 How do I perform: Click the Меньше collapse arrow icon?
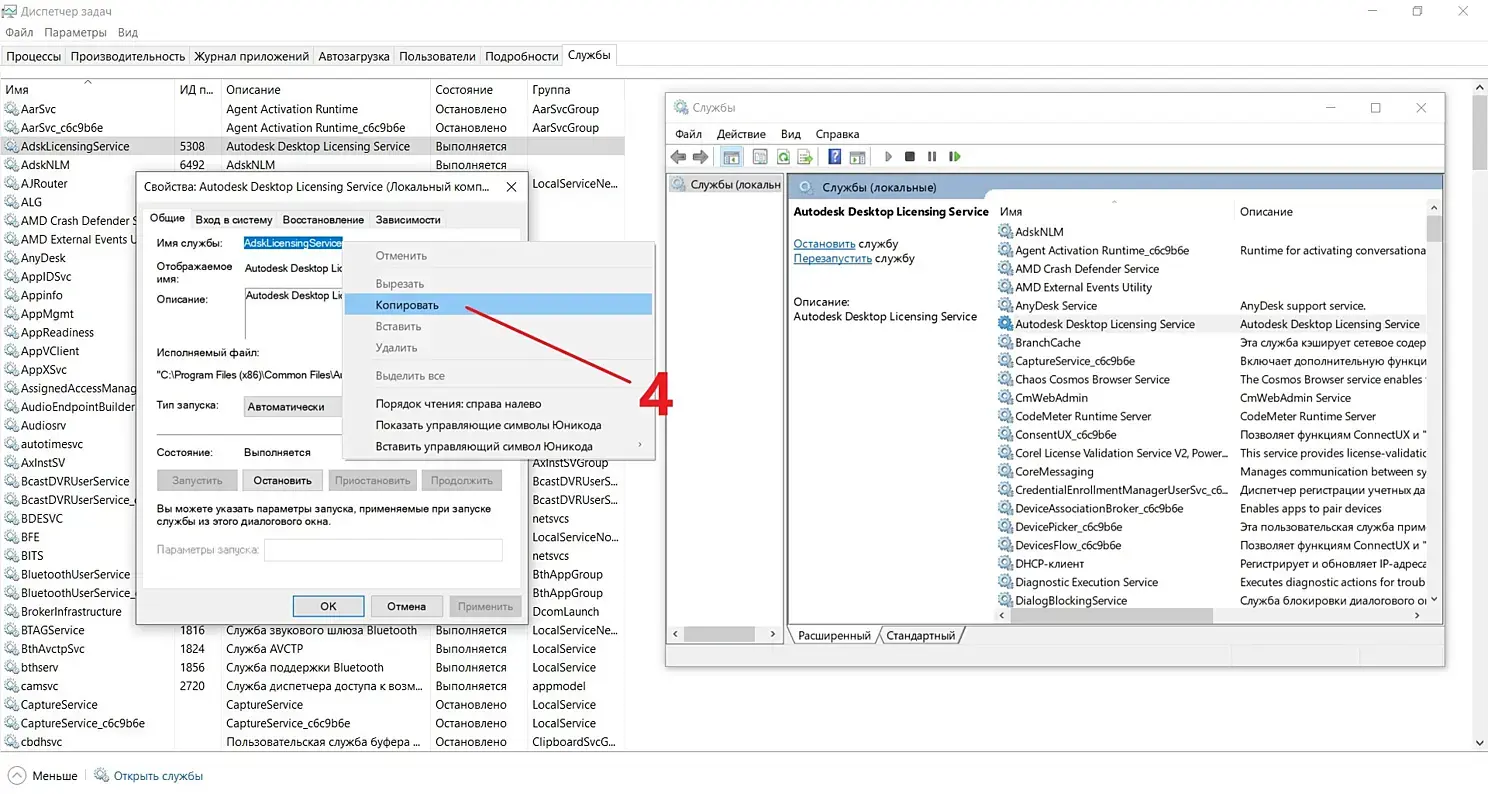pos(17,776)
